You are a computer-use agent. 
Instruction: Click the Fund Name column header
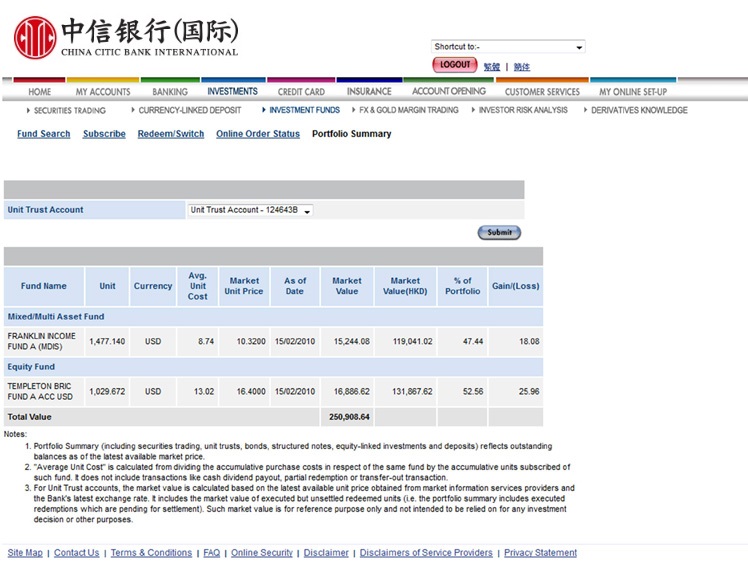point(43,286)
